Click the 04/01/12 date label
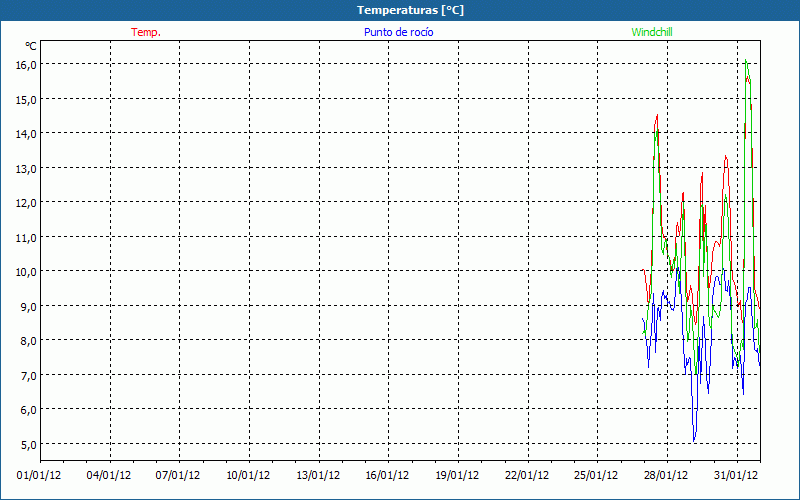 (109, 476)
